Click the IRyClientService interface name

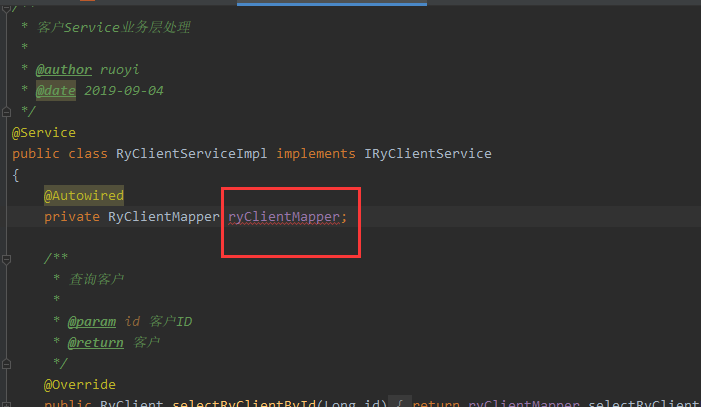click(x=428, y=154)
